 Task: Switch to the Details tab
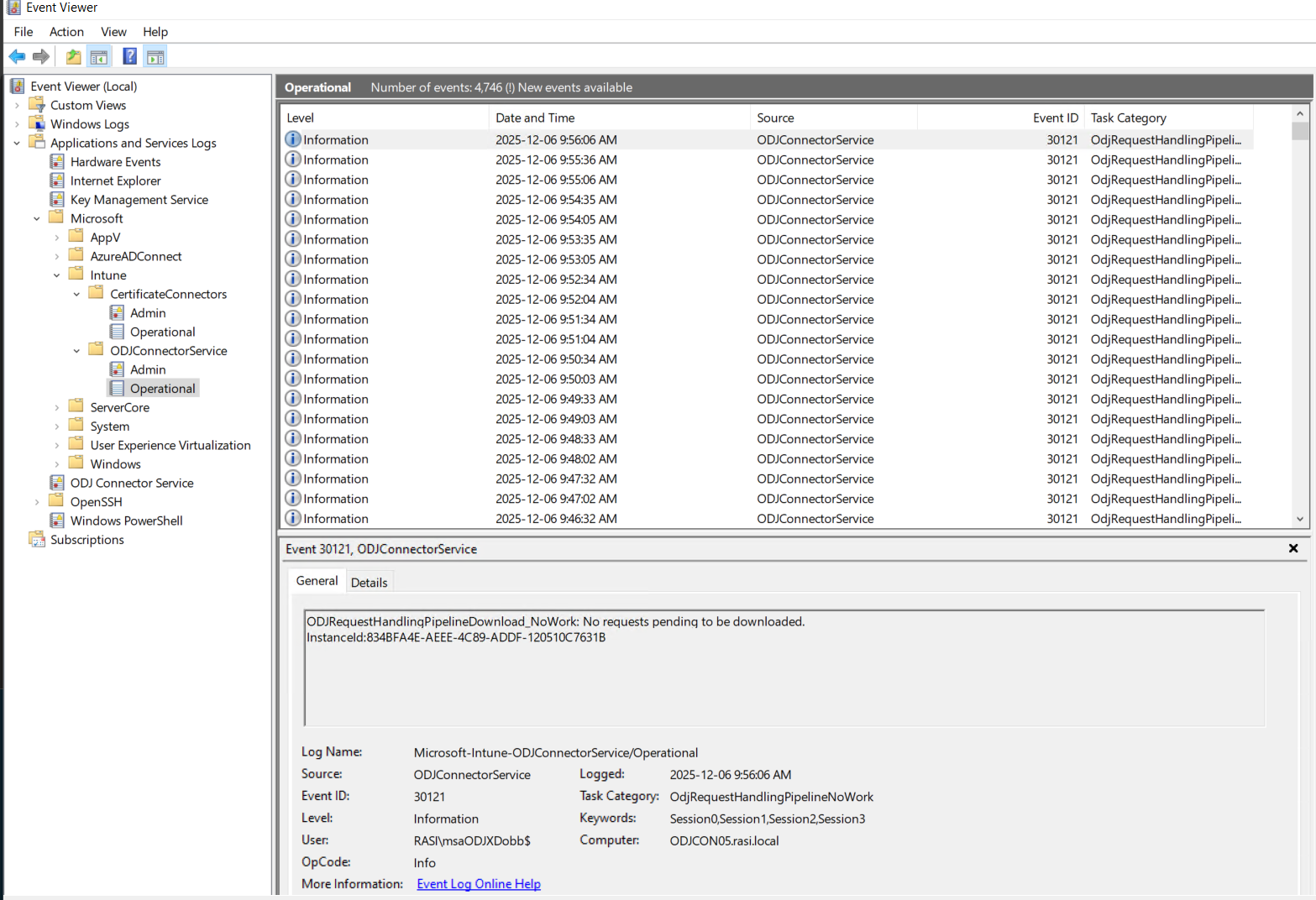click(370, 582)
